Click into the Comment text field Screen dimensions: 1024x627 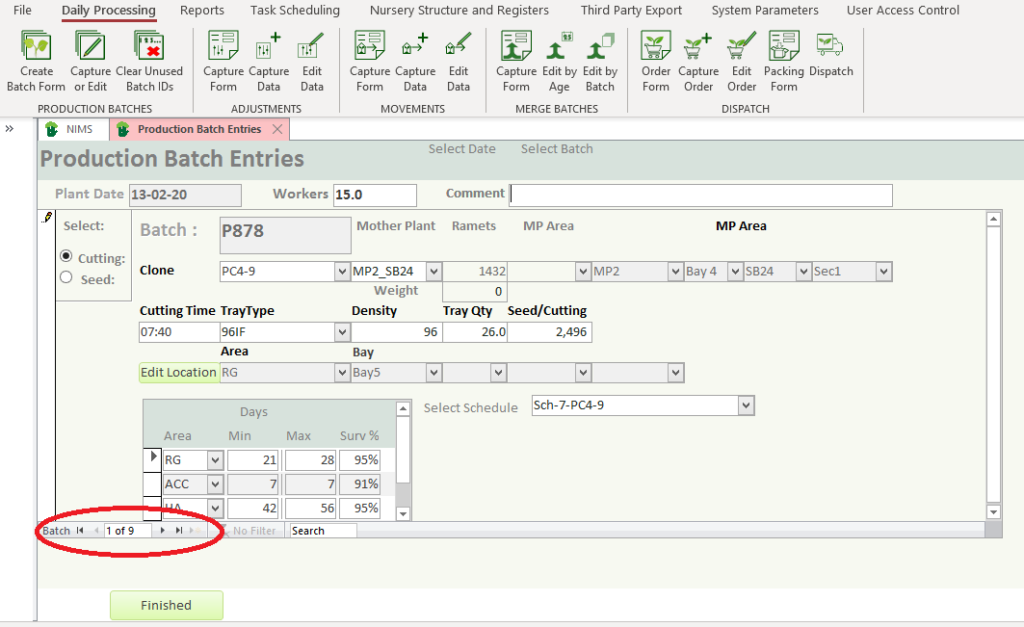(700, 195)
